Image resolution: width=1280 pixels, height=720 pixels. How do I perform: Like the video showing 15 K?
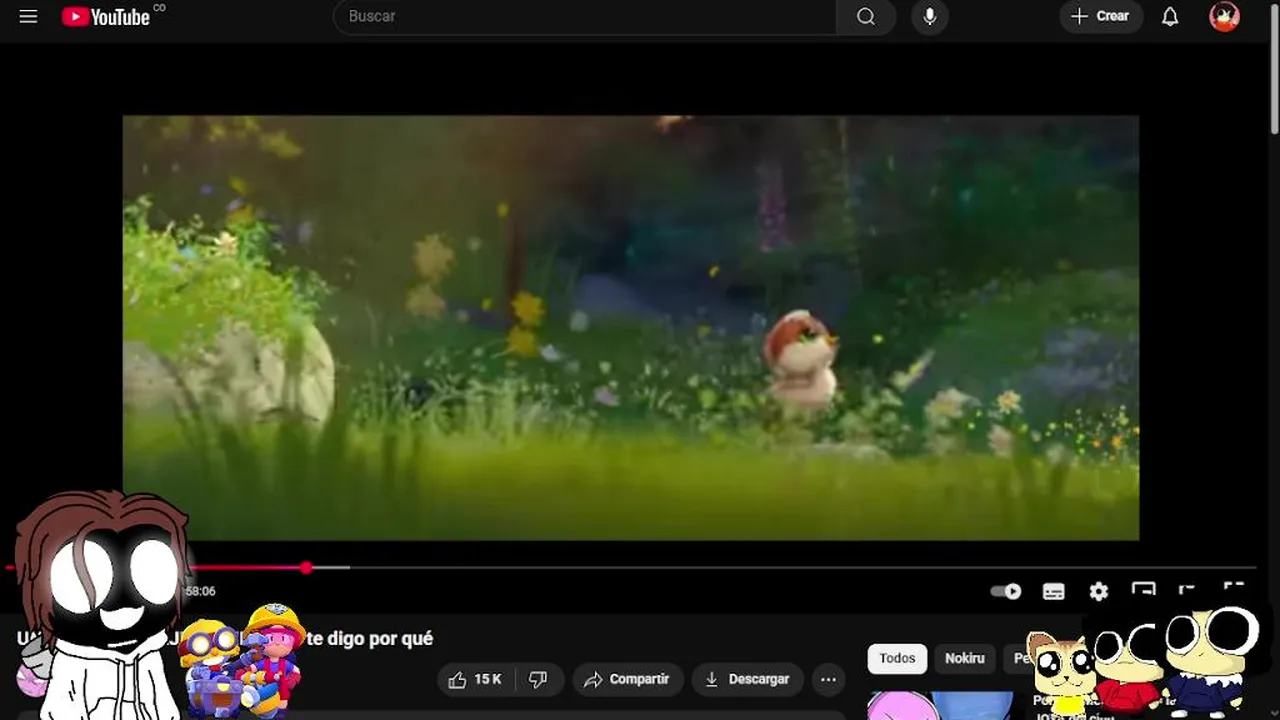click(475, 679)
